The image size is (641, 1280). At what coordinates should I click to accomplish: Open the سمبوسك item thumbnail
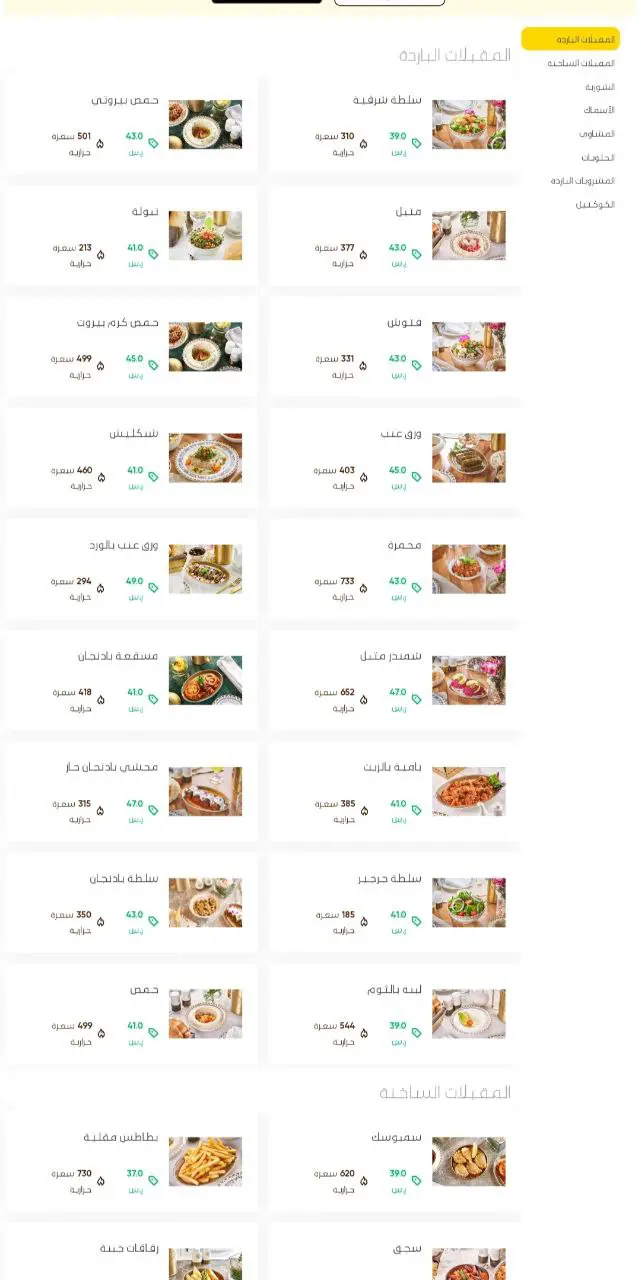(469, 1162)
